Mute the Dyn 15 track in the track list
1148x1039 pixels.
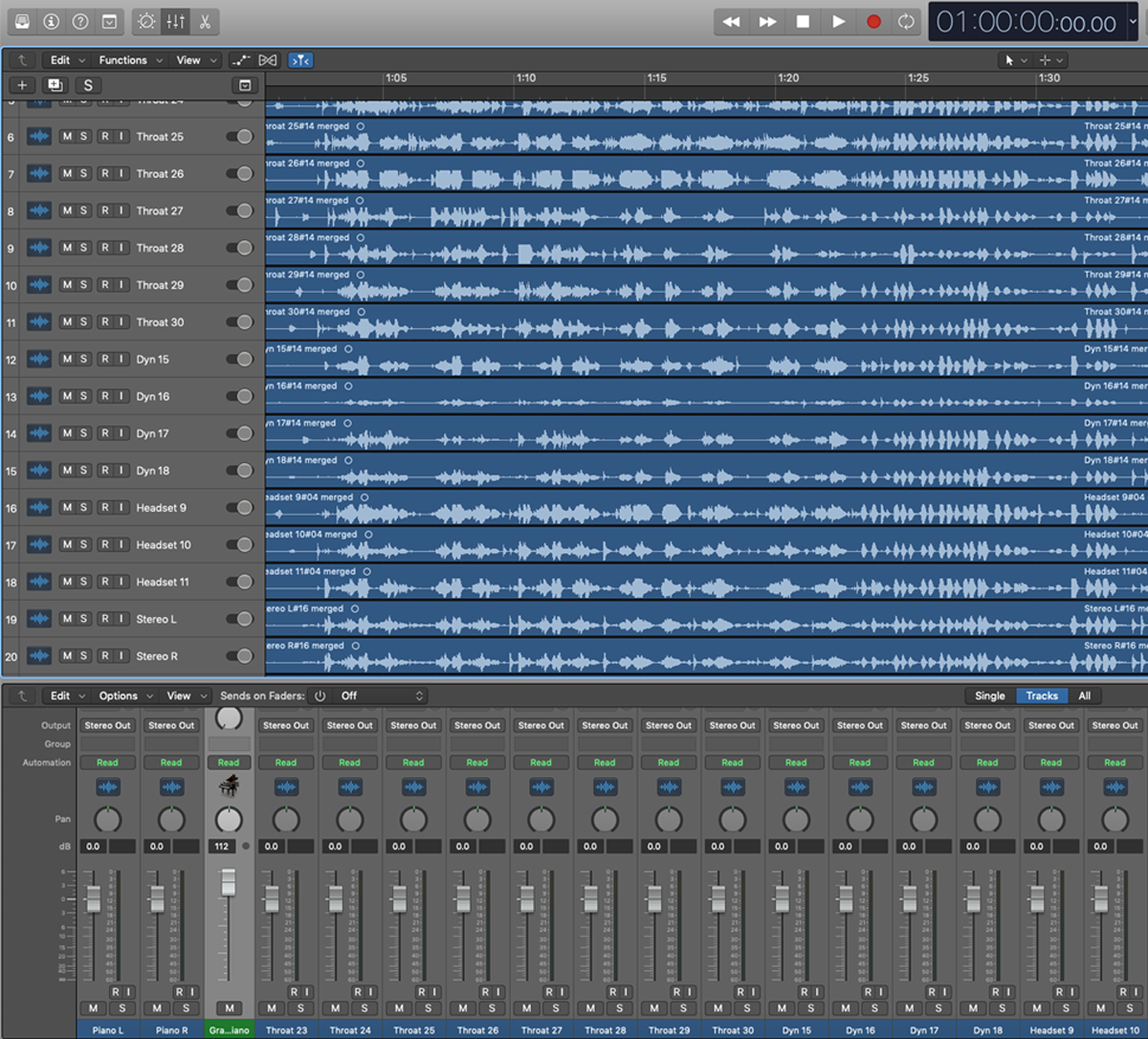coord(67,360)
